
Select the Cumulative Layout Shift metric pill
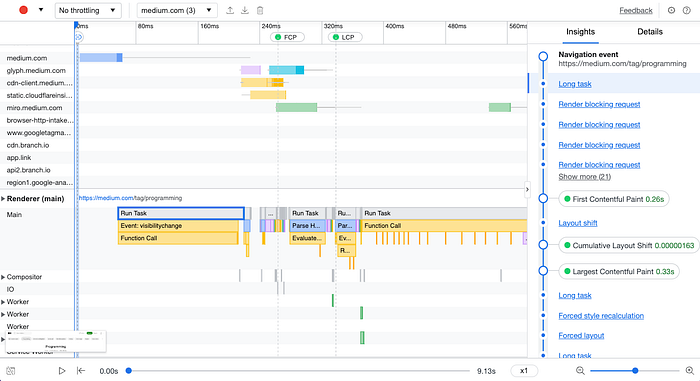click(x=629, y=245)
